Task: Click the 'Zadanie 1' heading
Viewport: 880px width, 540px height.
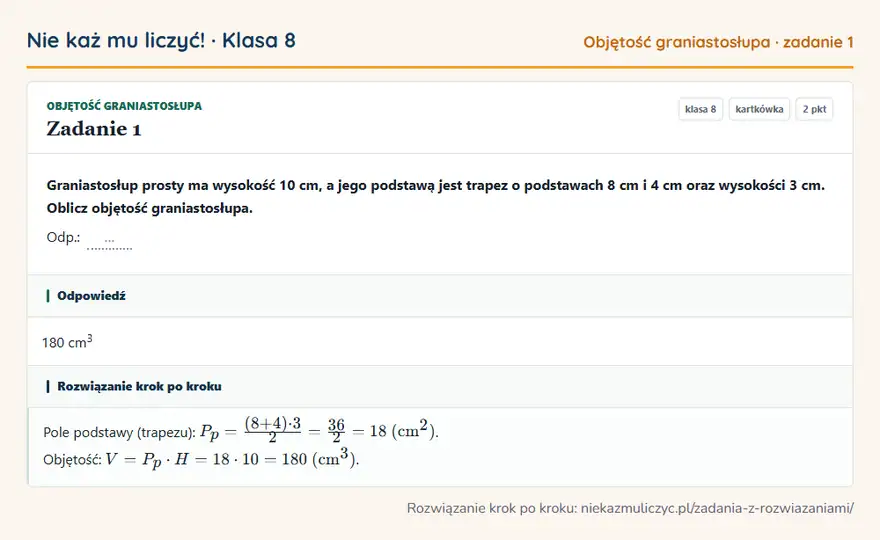Action: click(x=94, y=129)
